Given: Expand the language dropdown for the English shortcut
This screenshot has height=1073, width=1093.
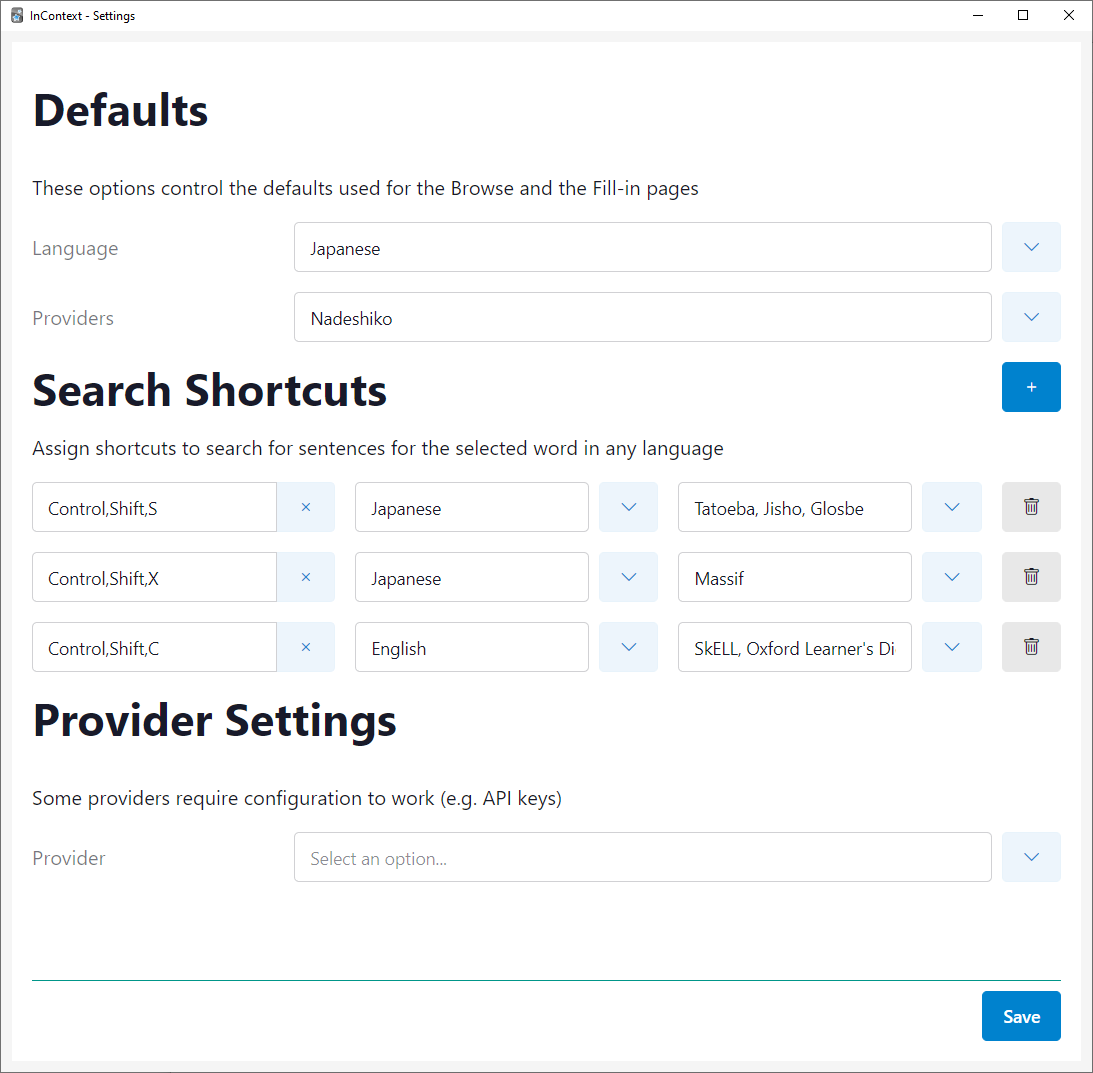Looking at the screenshot, I should pos(628,647).
